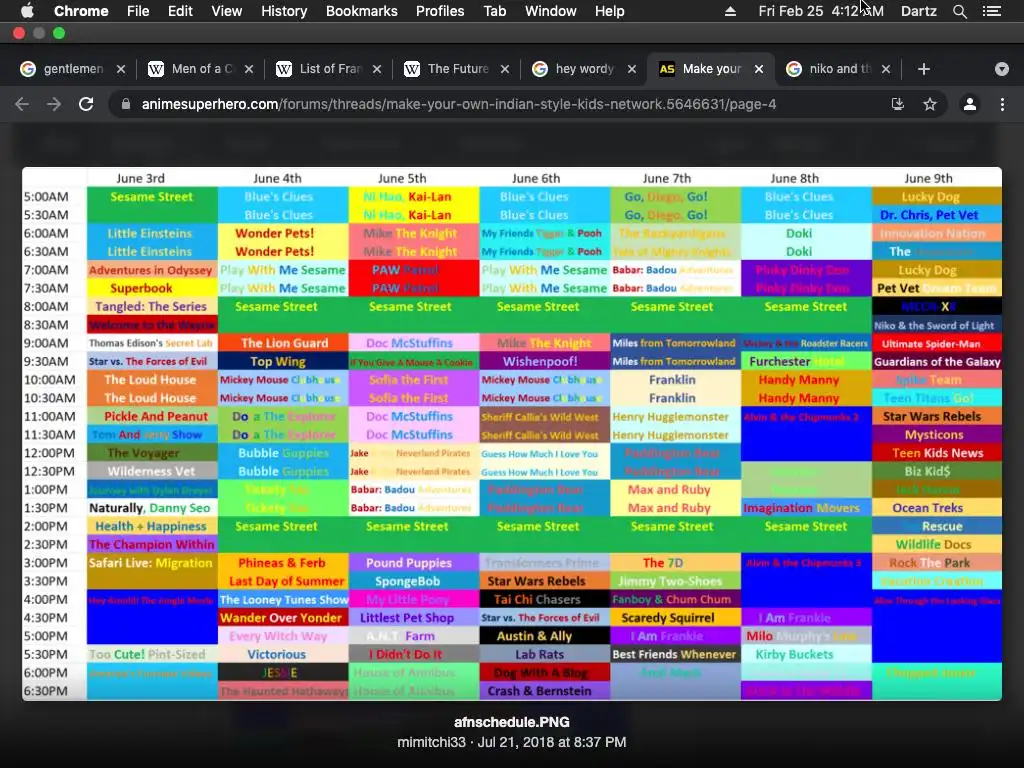This screenshot has height=768, width=1024.
Task: Click the 'Teen Kids News' schedule cell
Action: tap(938, 453)
